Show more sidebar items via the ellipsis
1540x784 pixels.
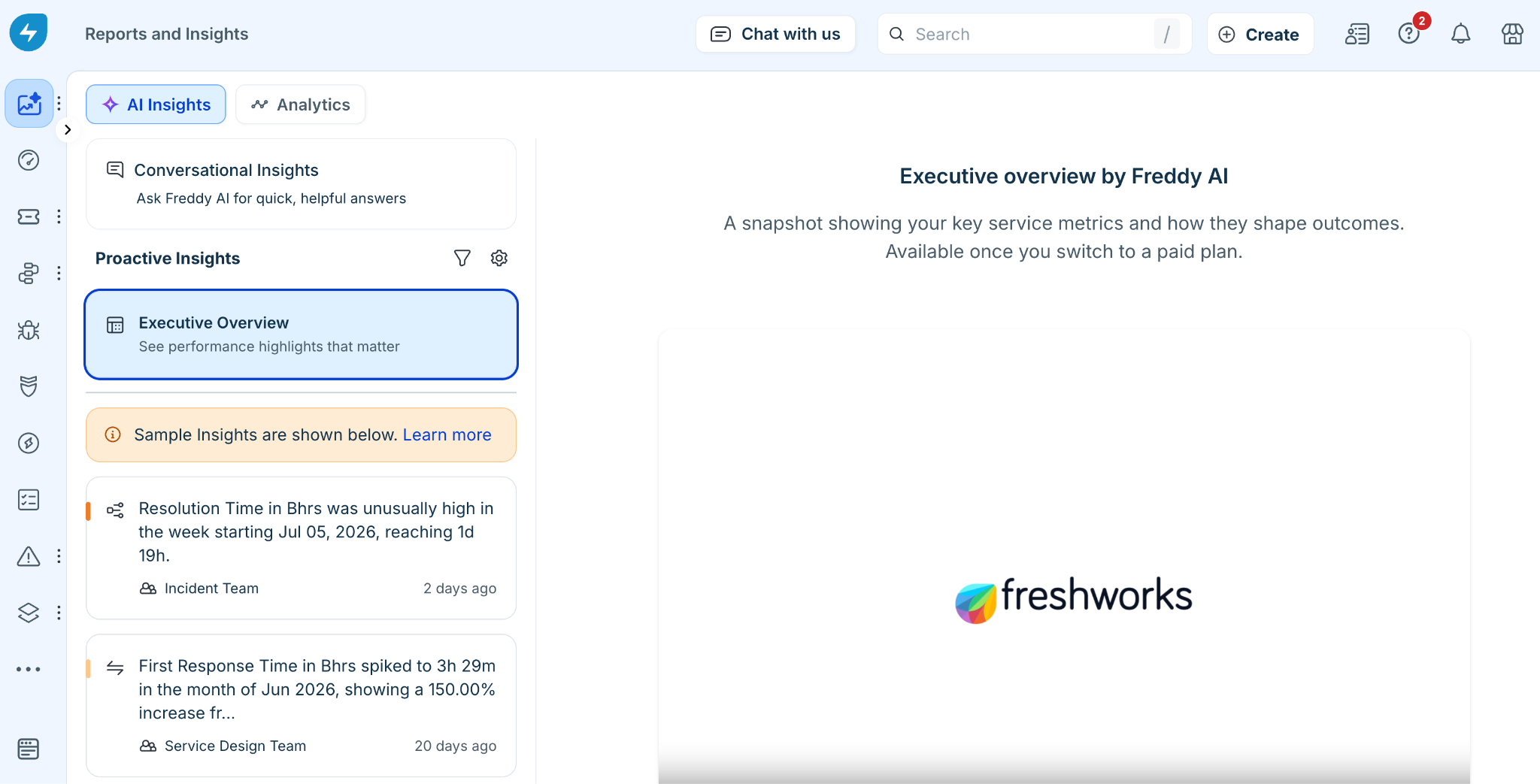[x=29, y=669]
